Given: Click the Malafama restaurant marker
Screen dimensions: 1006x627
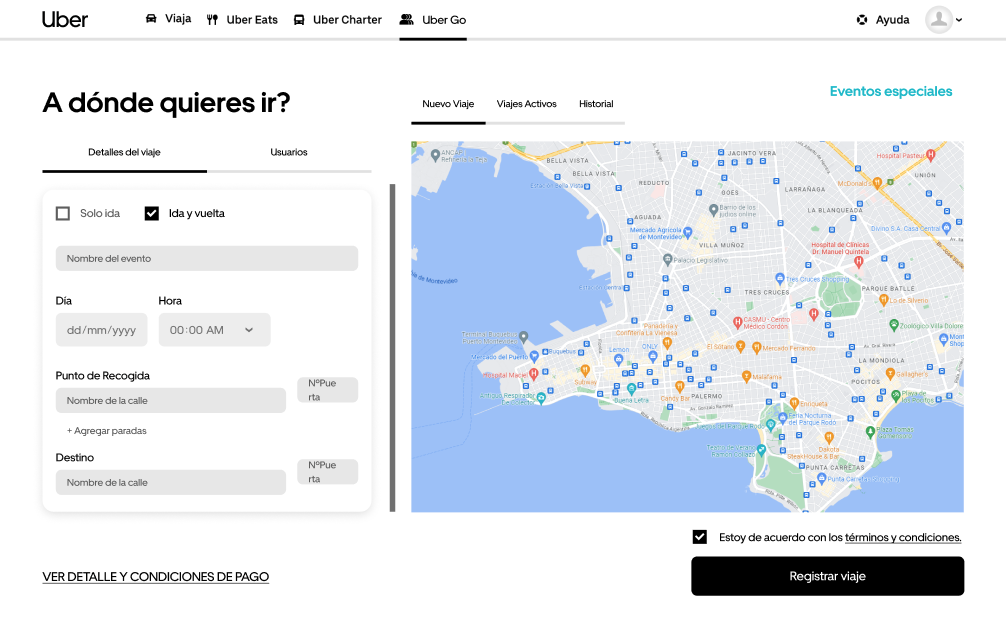Looking at the screenshot, I should coord(746,377).
